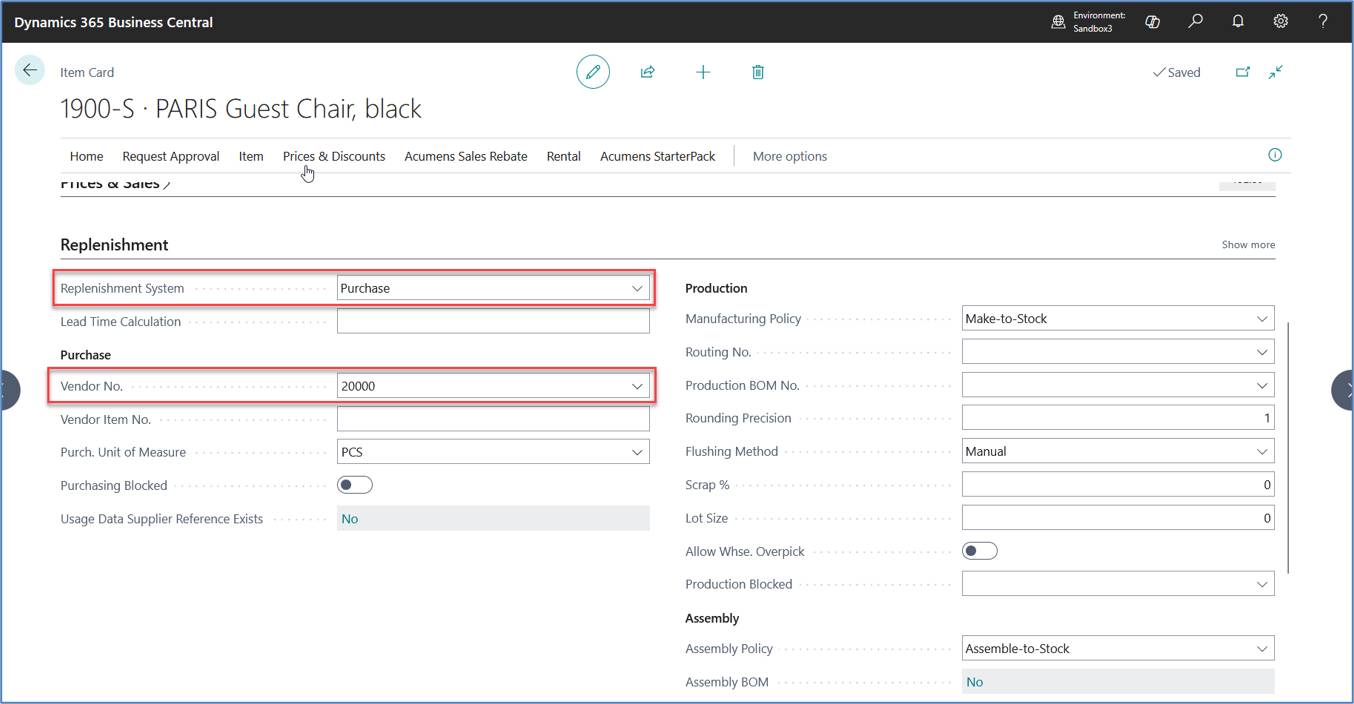
Task: Open the Copilot icon in header
Action: tap(1152, 21)
